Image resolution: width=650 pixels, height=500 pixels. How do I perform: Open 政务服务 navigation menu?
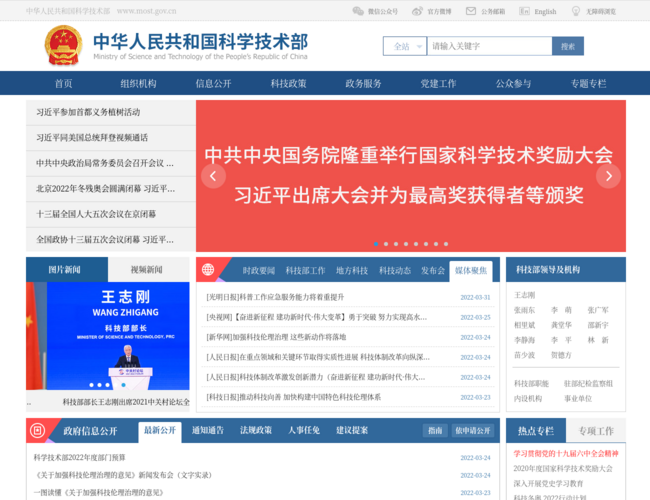[x=364, y=83]
